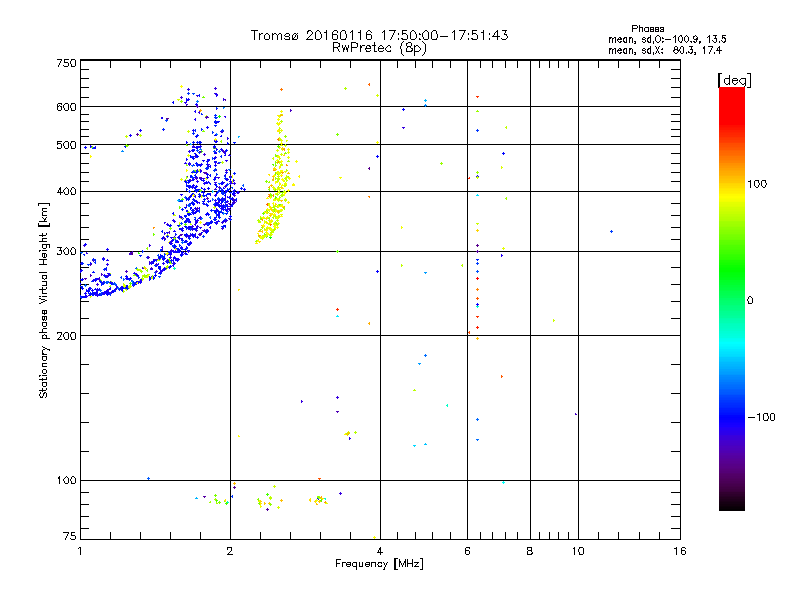Click the RwPretec (8p) subtitle
This screenshot has width=800, height=600.
379,48
